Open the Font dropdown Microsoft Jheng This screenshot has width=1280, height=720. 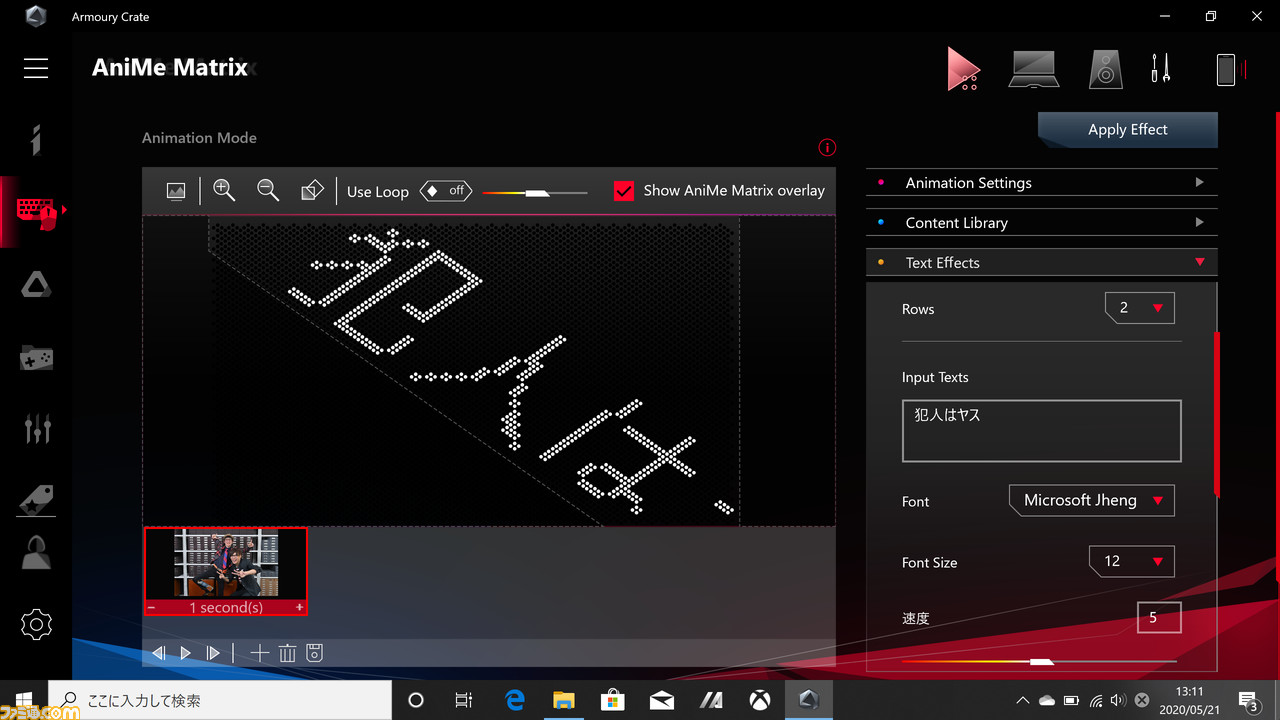1092,500
